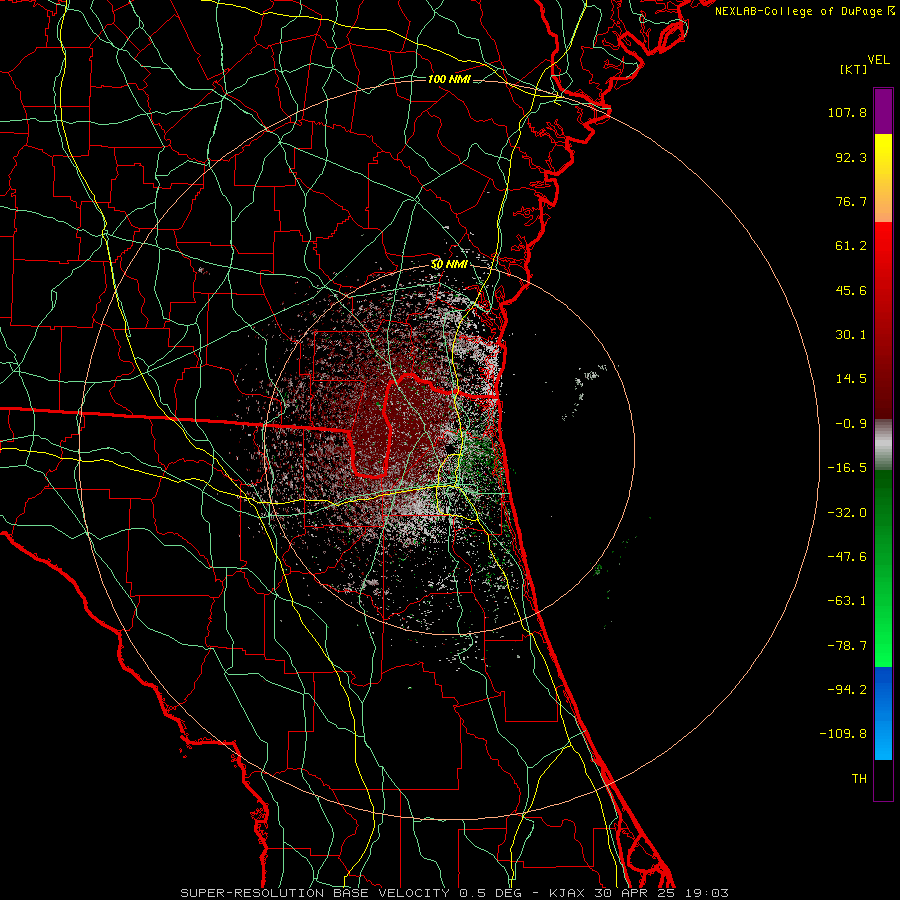The image size is (900, 900).
Task: Pick the purple segment of the velocity color bar
Action: [x=883, y=111]
